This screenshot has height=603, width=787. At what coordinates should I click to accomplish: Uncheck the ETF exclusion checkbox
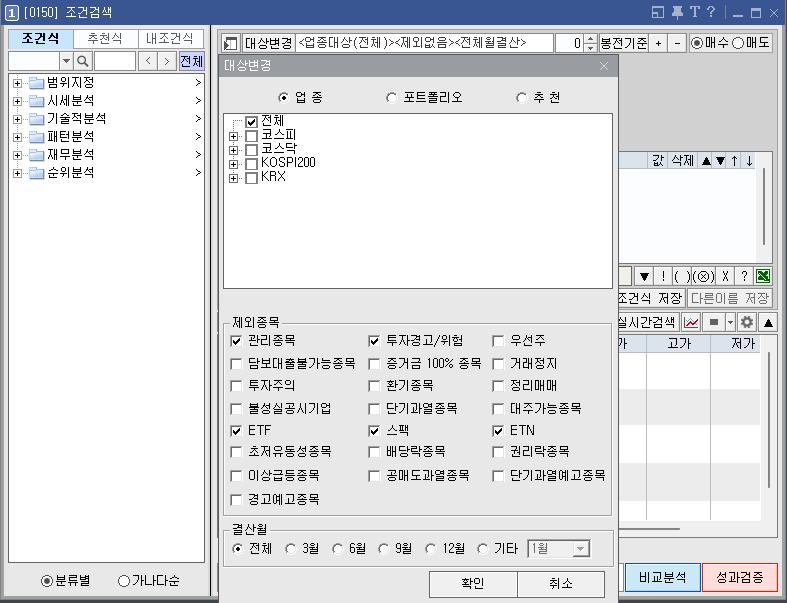tap(236, 431)
